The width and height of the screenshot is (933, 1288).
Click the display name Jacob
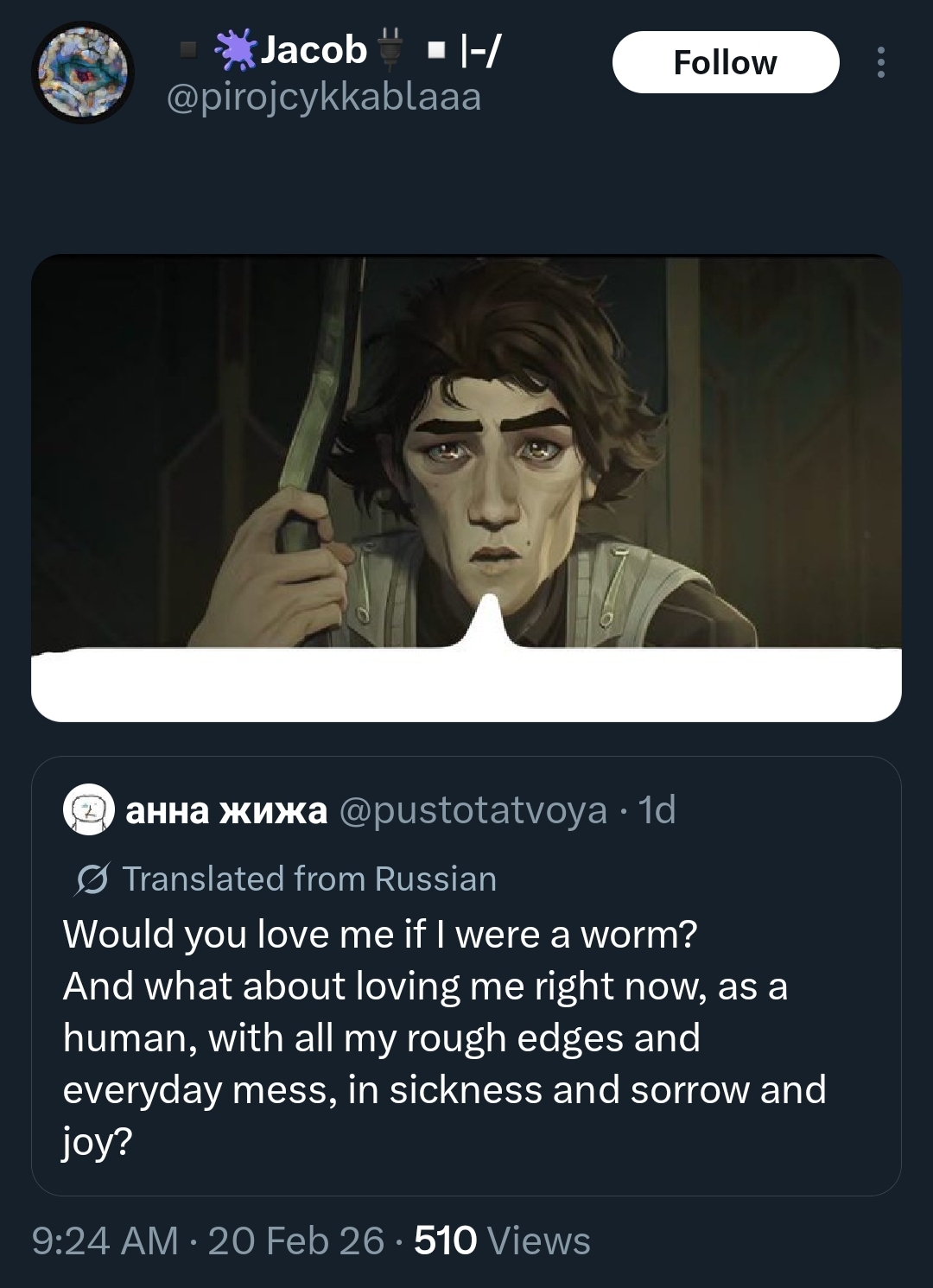(x=314, y=50)
